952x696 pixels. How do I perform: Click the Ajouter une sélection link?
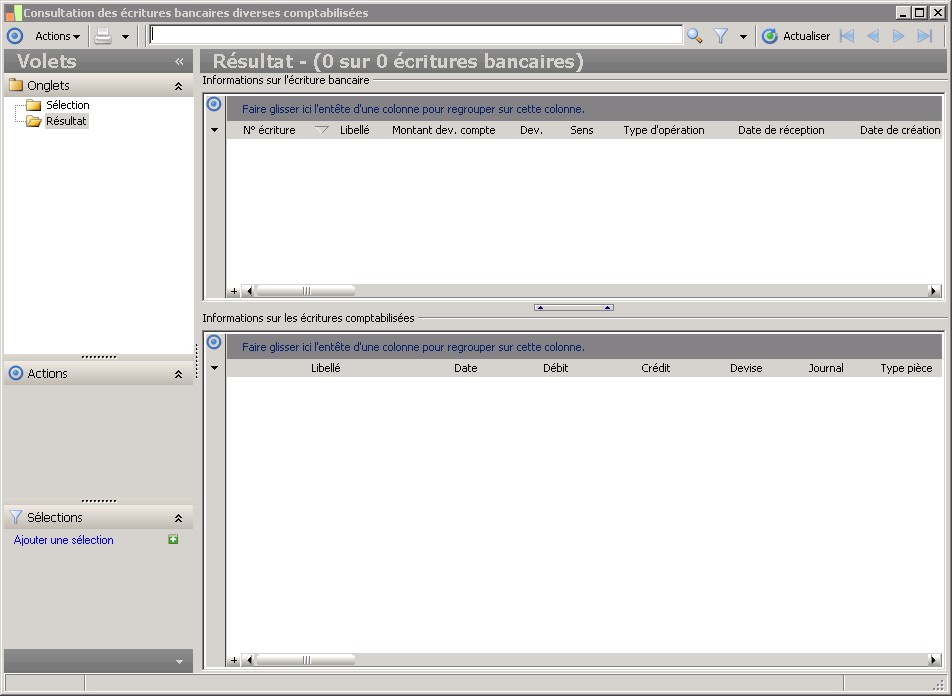tap(64, 540)
